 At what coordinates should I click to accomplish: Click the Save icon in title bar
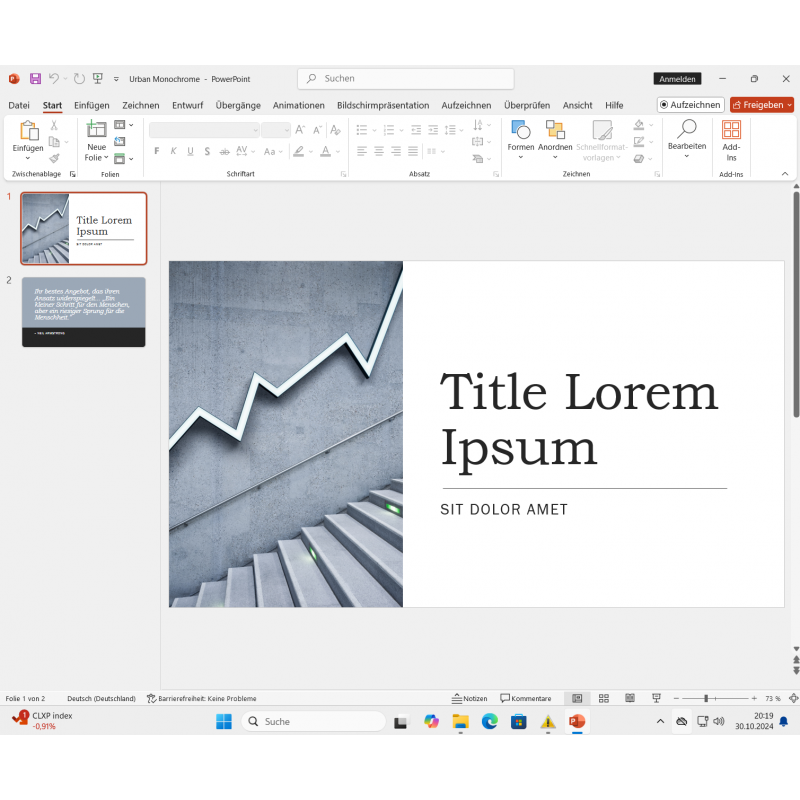pos(35,79)
